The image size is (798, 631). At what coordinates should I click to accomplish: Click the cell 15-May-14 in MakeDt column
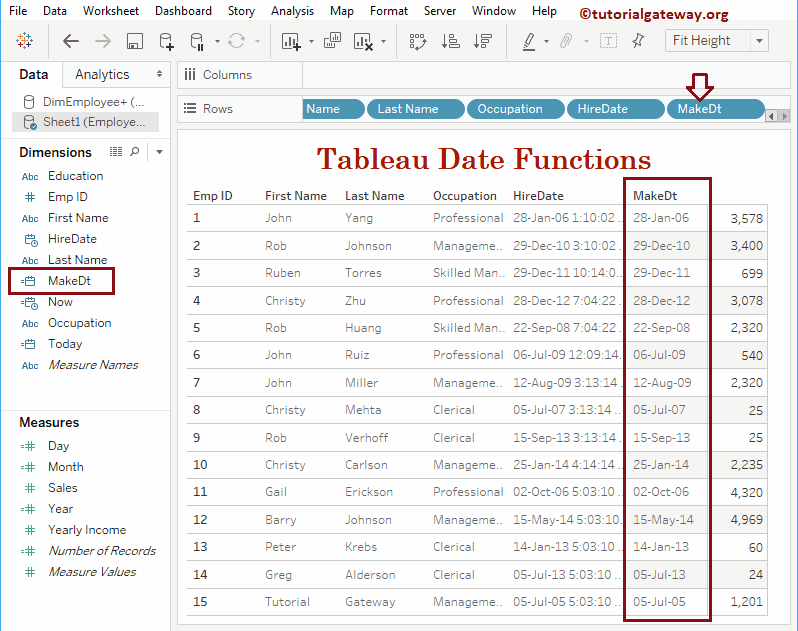(x=663, y=520)
